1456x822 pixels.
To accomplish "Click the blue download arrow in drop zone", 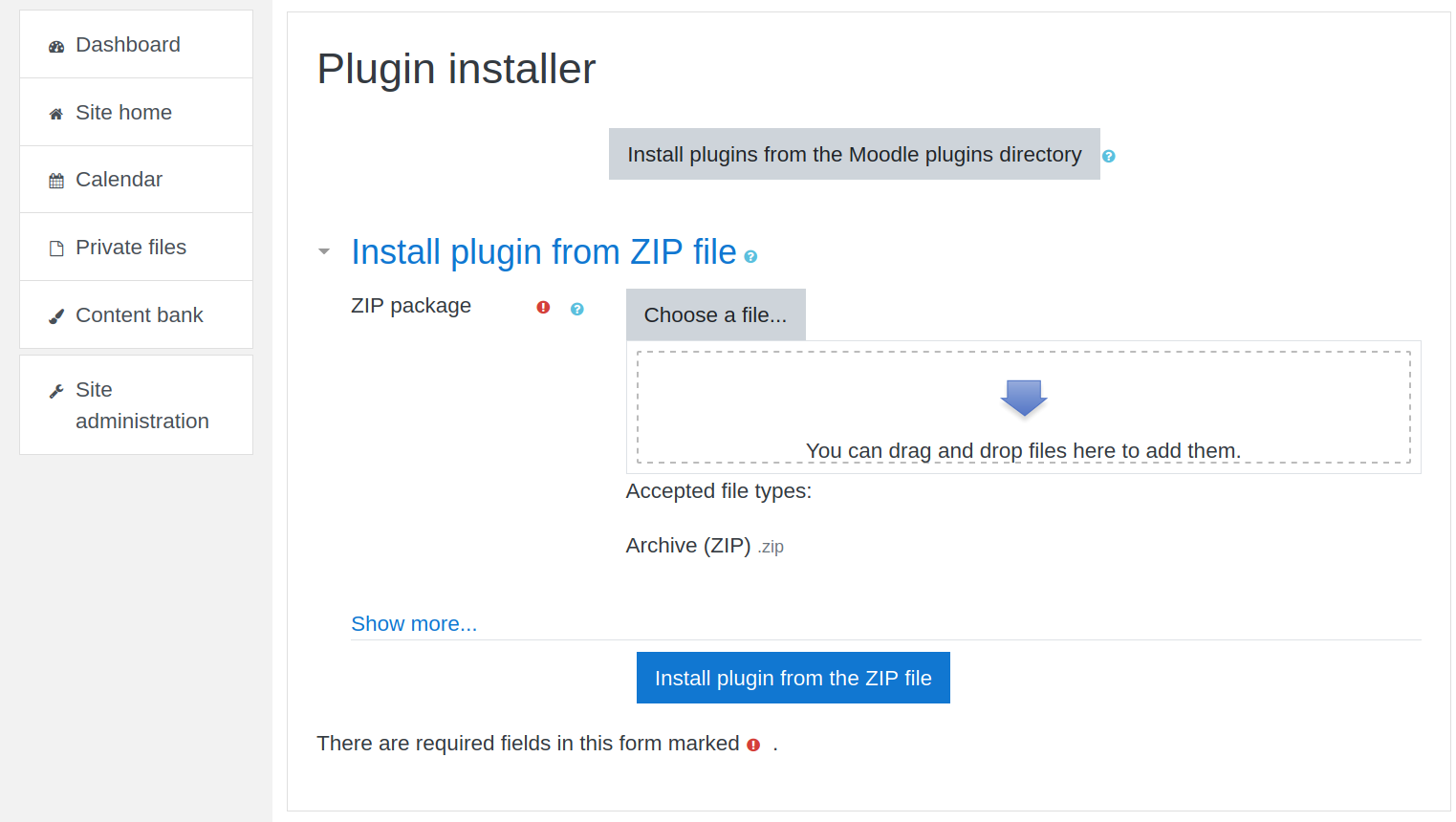I will 1023,397.
